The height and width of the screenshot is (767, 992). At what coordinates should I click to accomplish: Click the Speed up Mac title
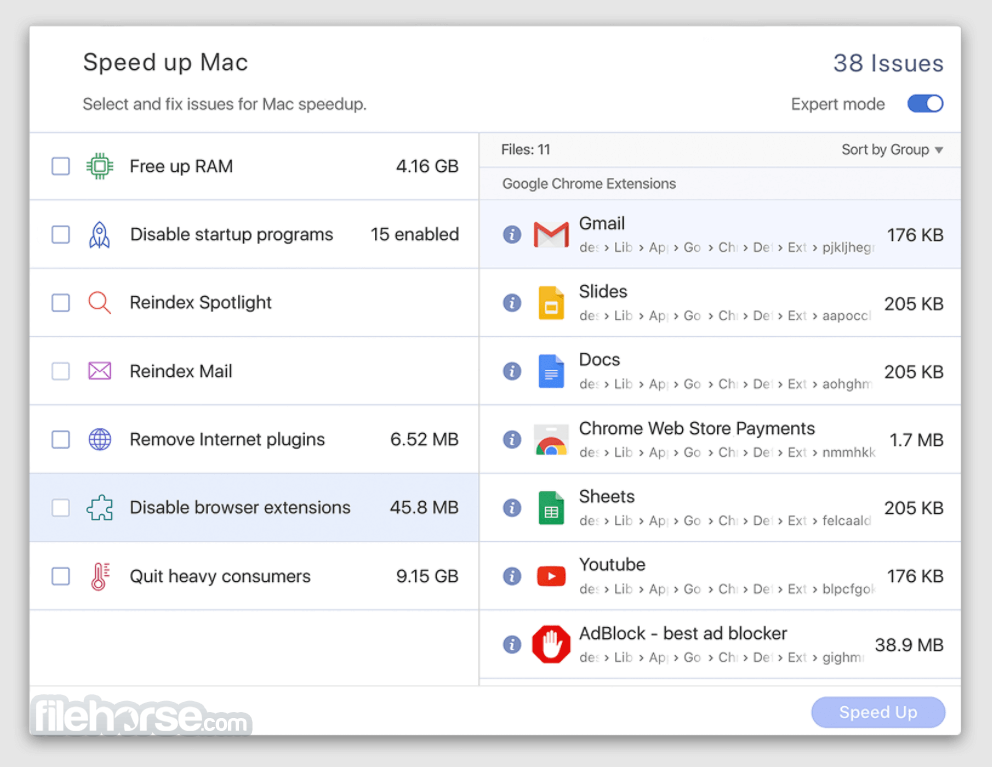click(166, 63)
